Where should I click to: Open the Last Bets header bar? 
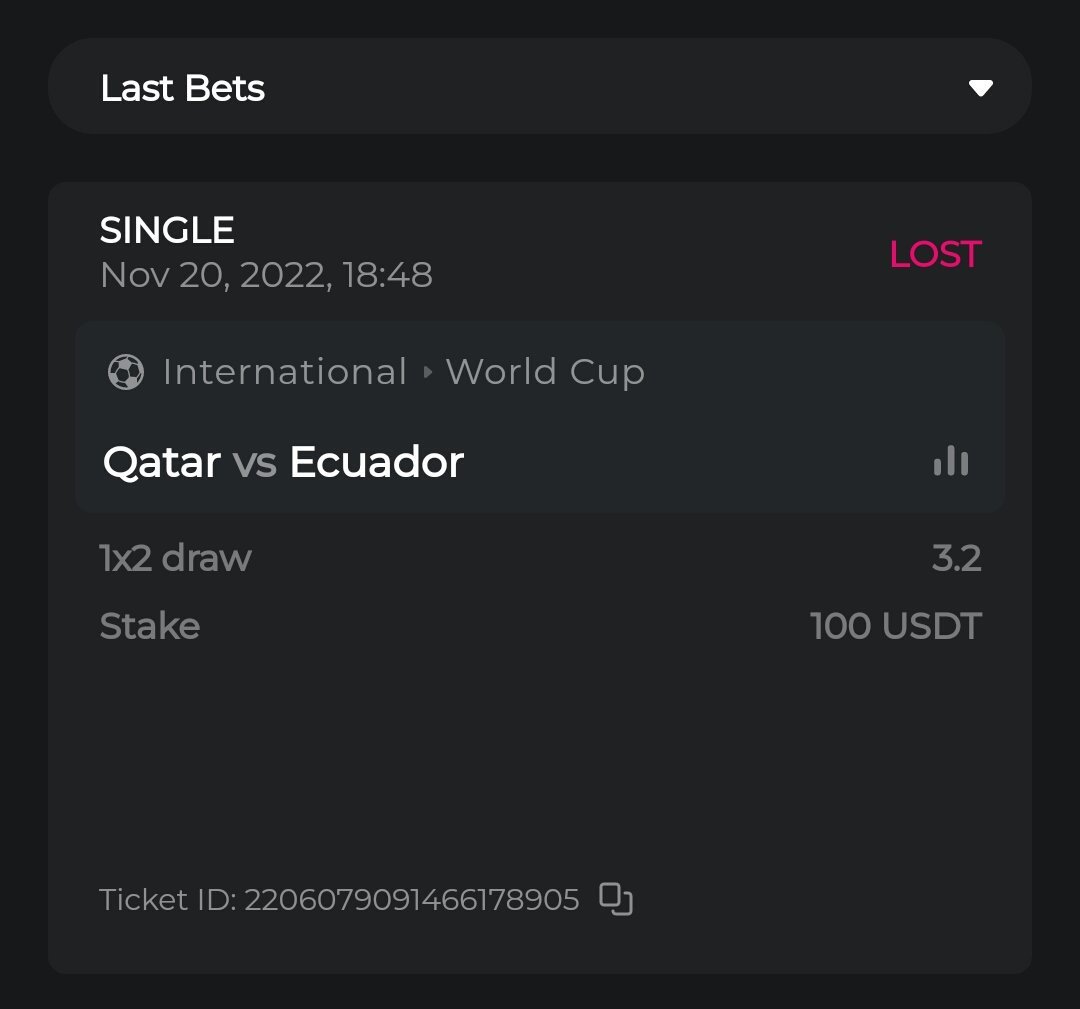coord(540,87)
